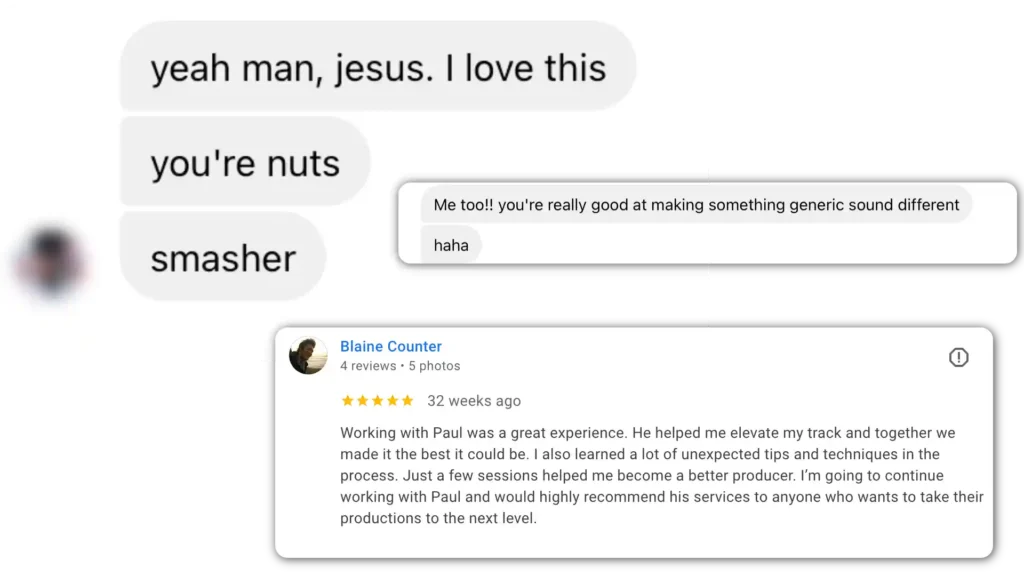Screen dimensions: 1024x576
Task: Click the first star in rating
Action: (x=347, y=401)
